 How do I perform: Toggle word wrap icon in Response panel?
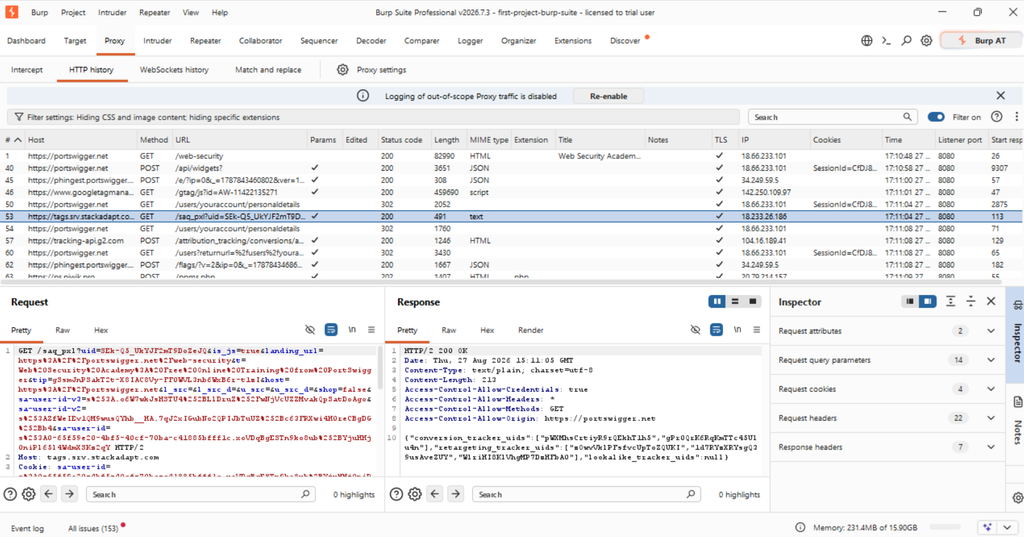tap(716, 330)
